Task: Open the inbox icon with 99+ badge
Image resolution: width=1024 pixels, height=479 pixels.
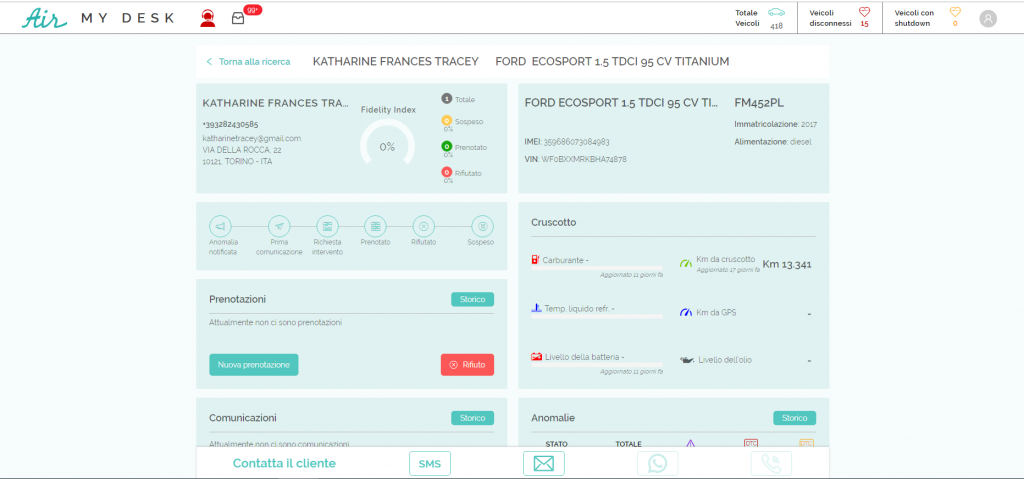Action: (x=238, y=18)
